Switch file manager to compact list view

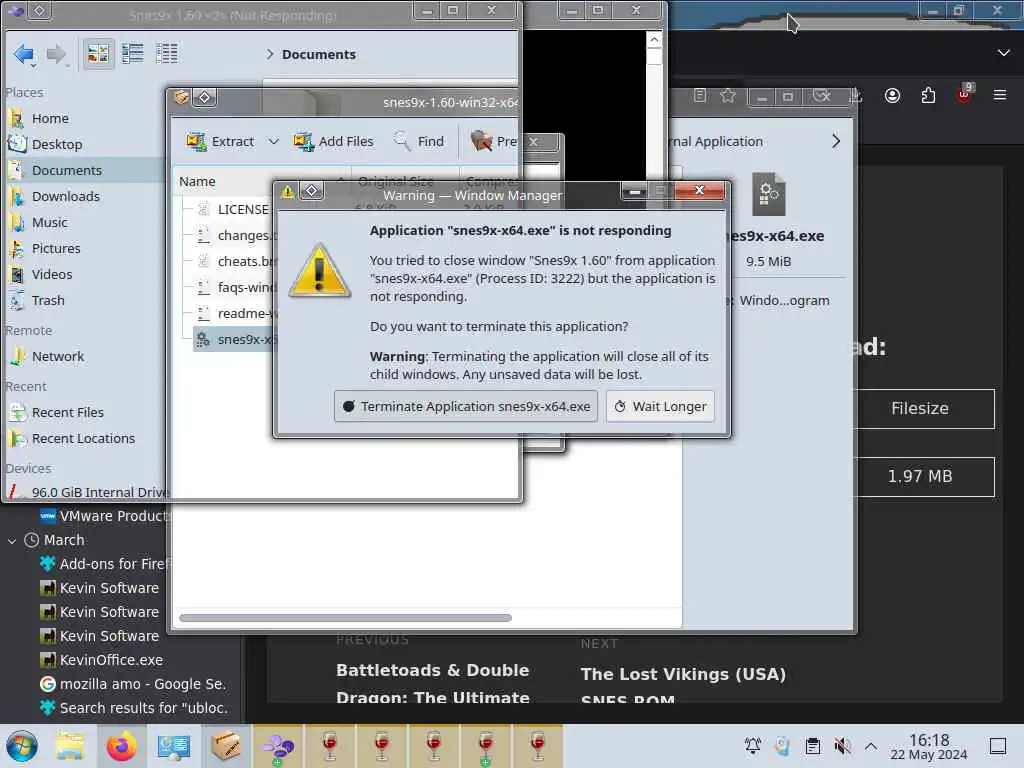coord(133,54)
